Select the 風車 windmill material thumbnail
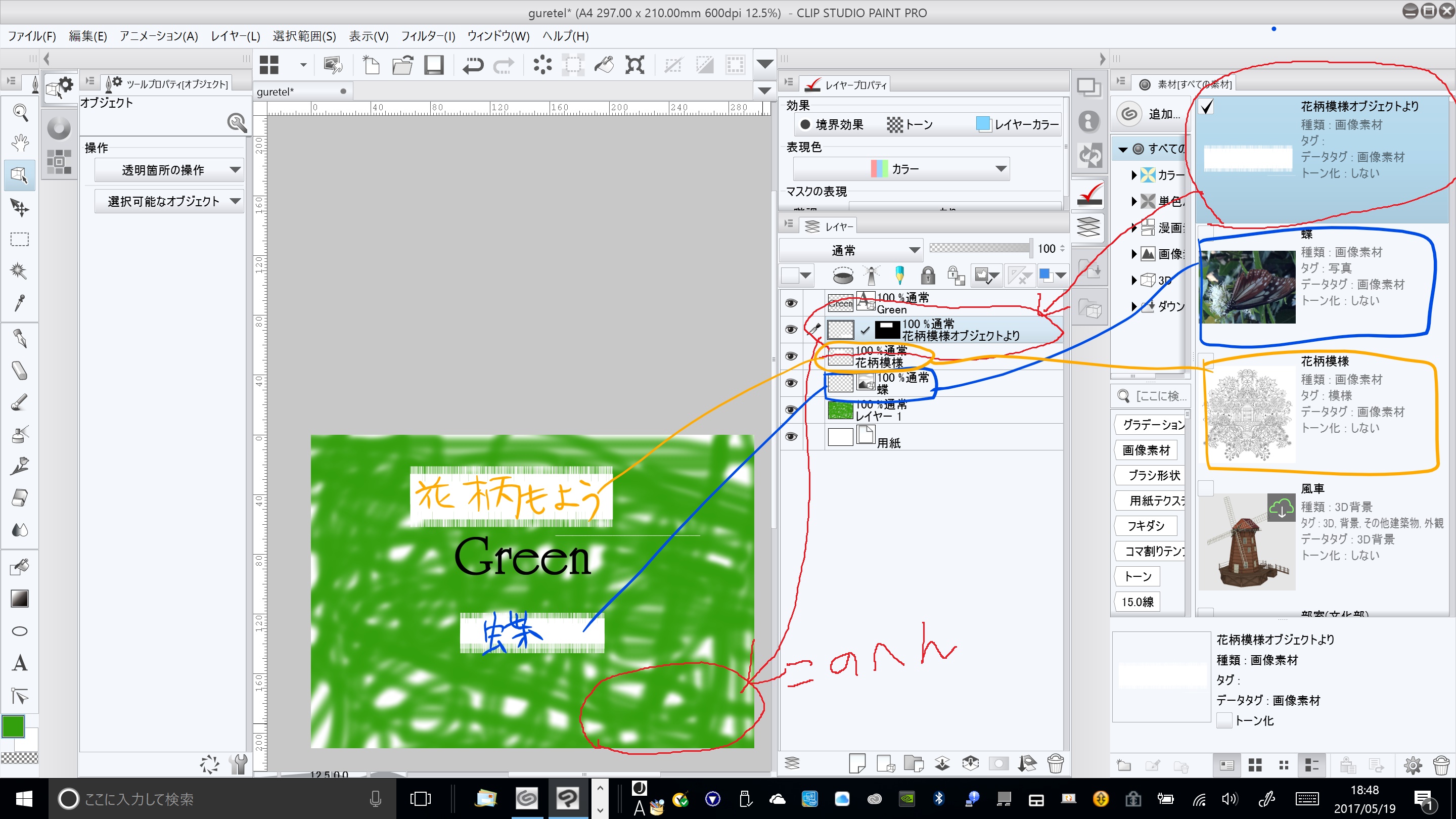Screen dimensions: 1456x819 tap(1246, 542)
